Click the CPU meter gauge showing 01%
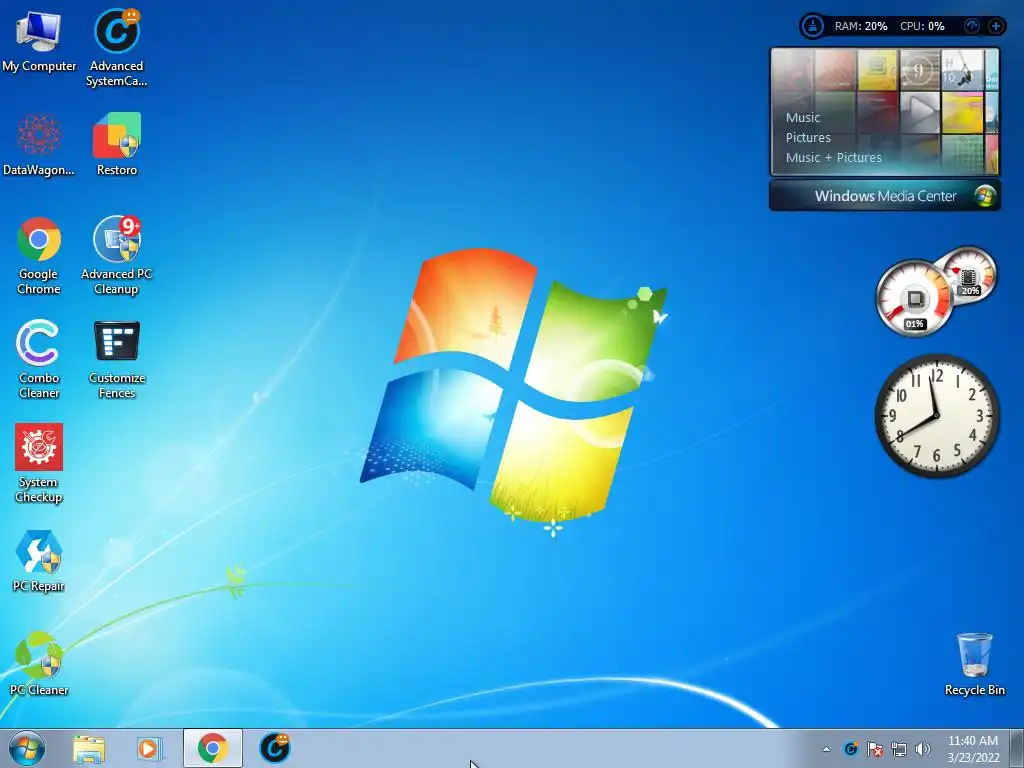 [x=914, y=298]
